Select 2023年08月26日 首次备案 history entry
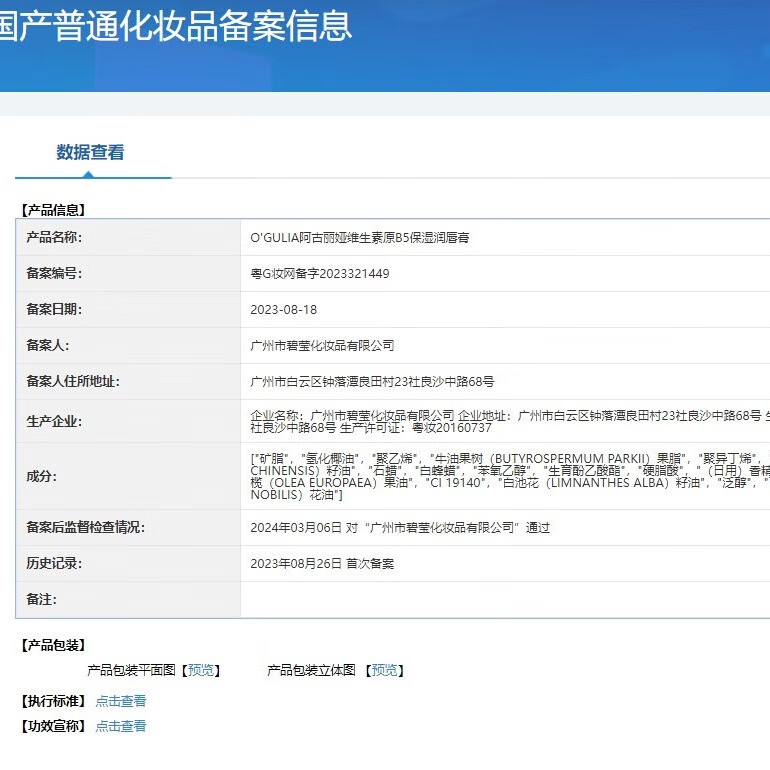The image size is (770, 770). tap(322, 564)
